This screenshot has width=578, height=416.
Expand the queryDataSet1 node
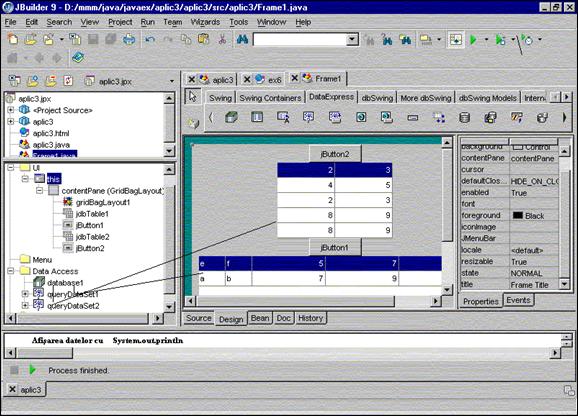pos(25,294)
